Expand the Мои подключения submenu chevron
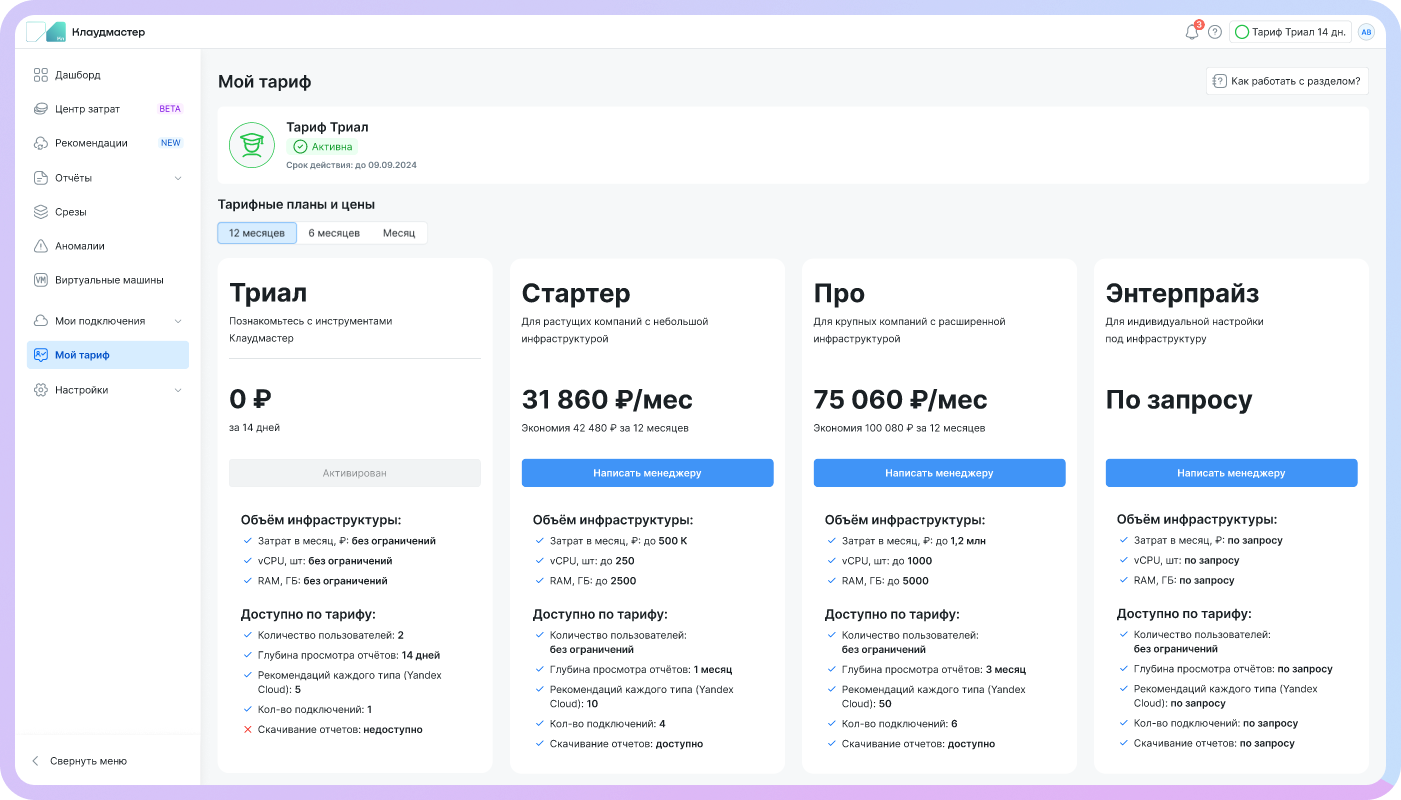The image size is (1401, 800). [x=178, y=321]
